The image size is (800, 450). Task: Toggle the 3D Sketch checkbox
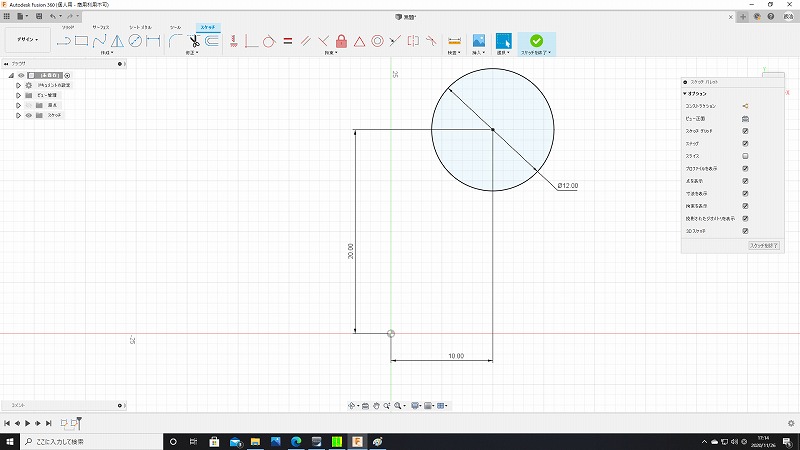[x=746, y=231]
